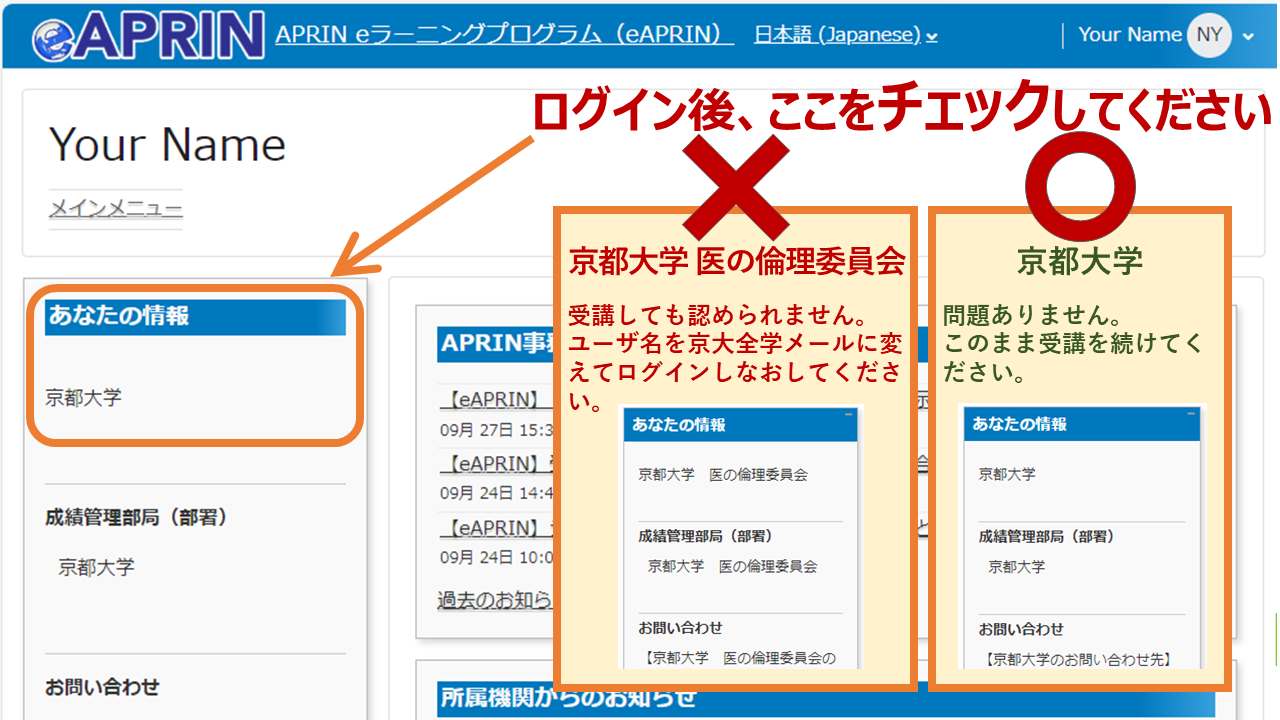Open the APRIN eラーニングプログラム（eAPRIN） link
1280x720 pixels.
coord(505,34)
